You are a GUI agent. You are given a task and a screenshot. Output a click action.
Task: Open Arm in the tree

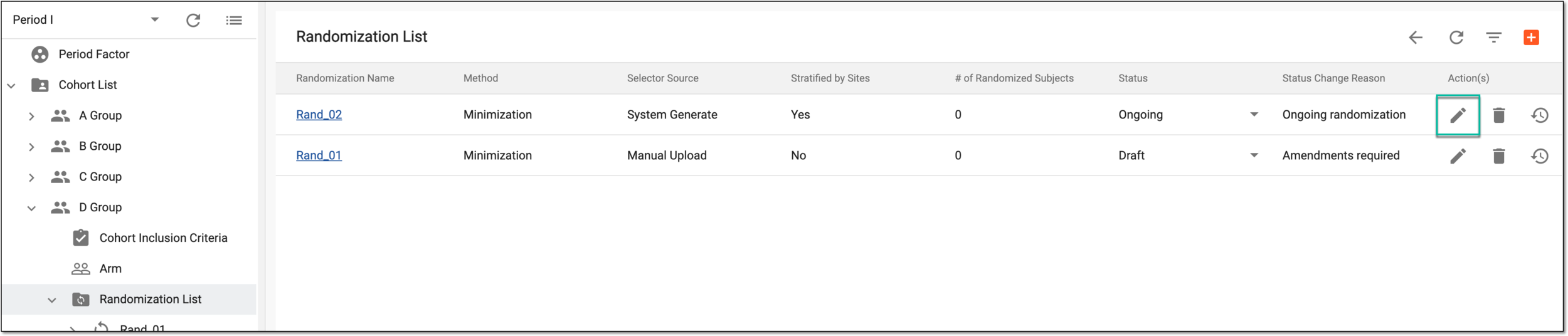pos(110,269)
